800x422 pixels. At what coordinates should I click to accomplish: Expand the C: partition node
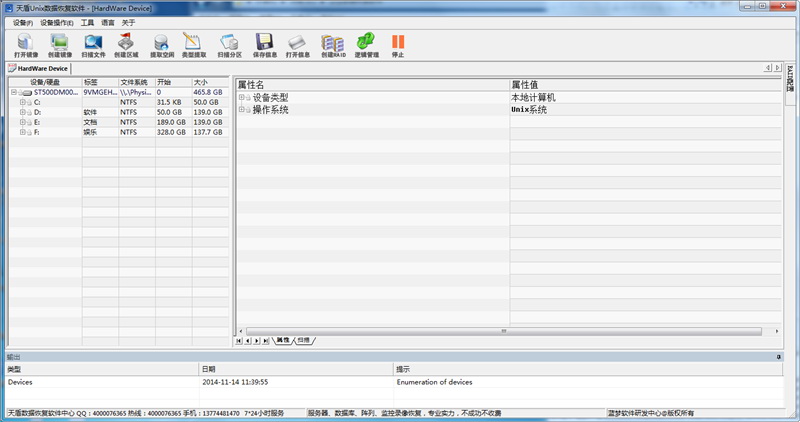coord(22,103)
